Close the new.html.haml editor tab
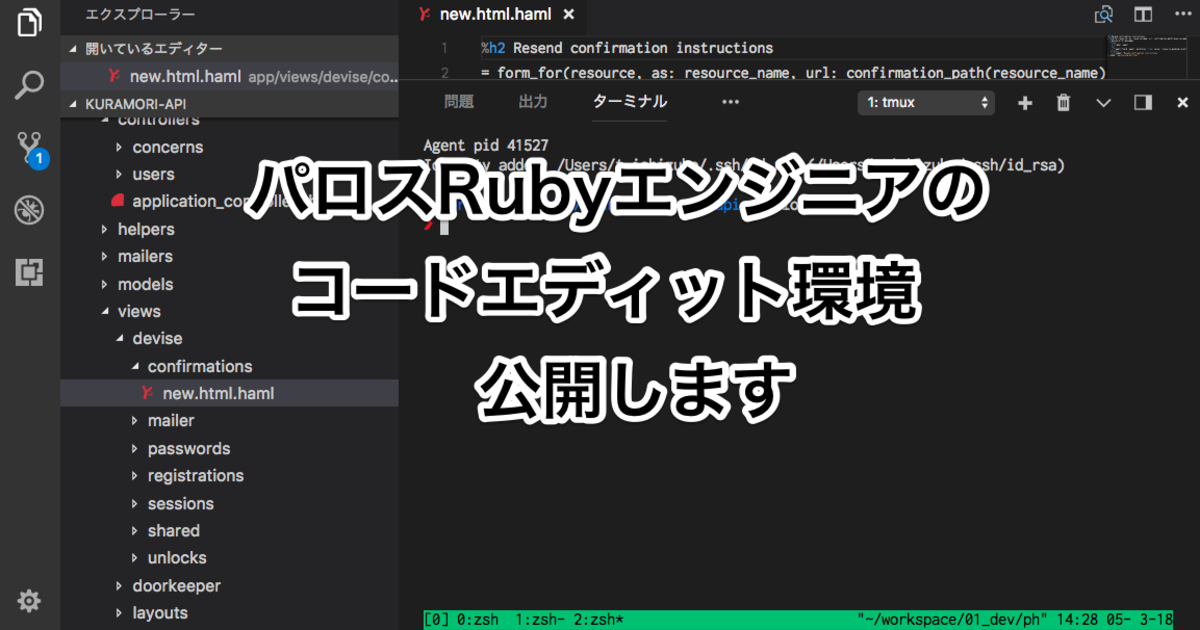 tap(569, 15)
